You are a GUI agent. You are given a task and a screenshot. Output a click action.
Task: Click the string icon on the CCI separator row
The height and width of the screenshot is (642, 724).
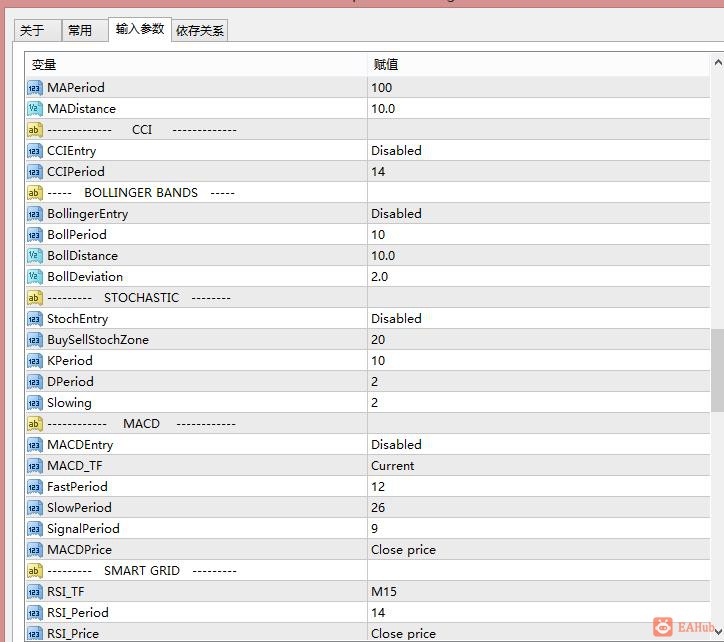(x=35, y=130)
